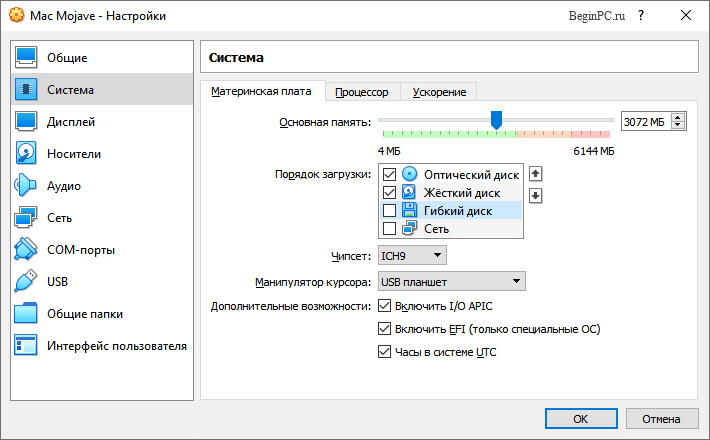Enable Гибкий диск boot checkbox

coord(389,210)
